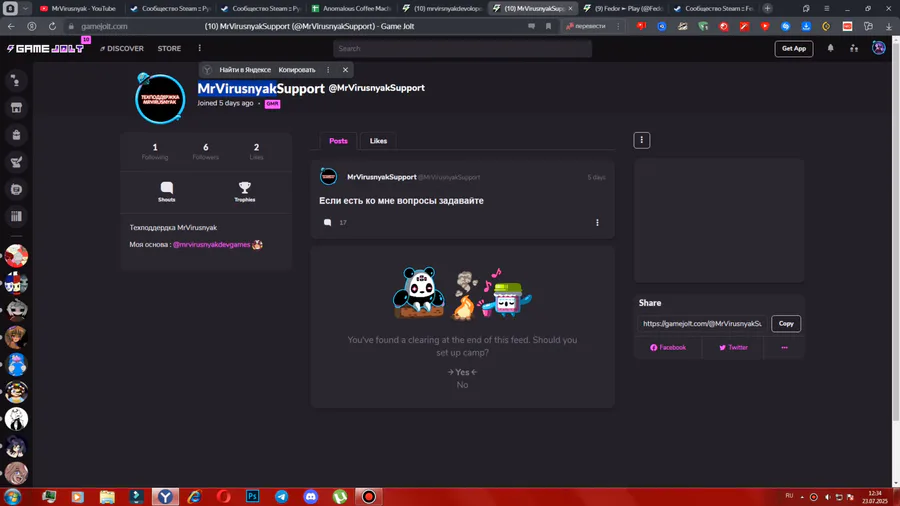Screen dimensions: 900x506
Task: Open the Trophies section
Action: click(245, 192)
